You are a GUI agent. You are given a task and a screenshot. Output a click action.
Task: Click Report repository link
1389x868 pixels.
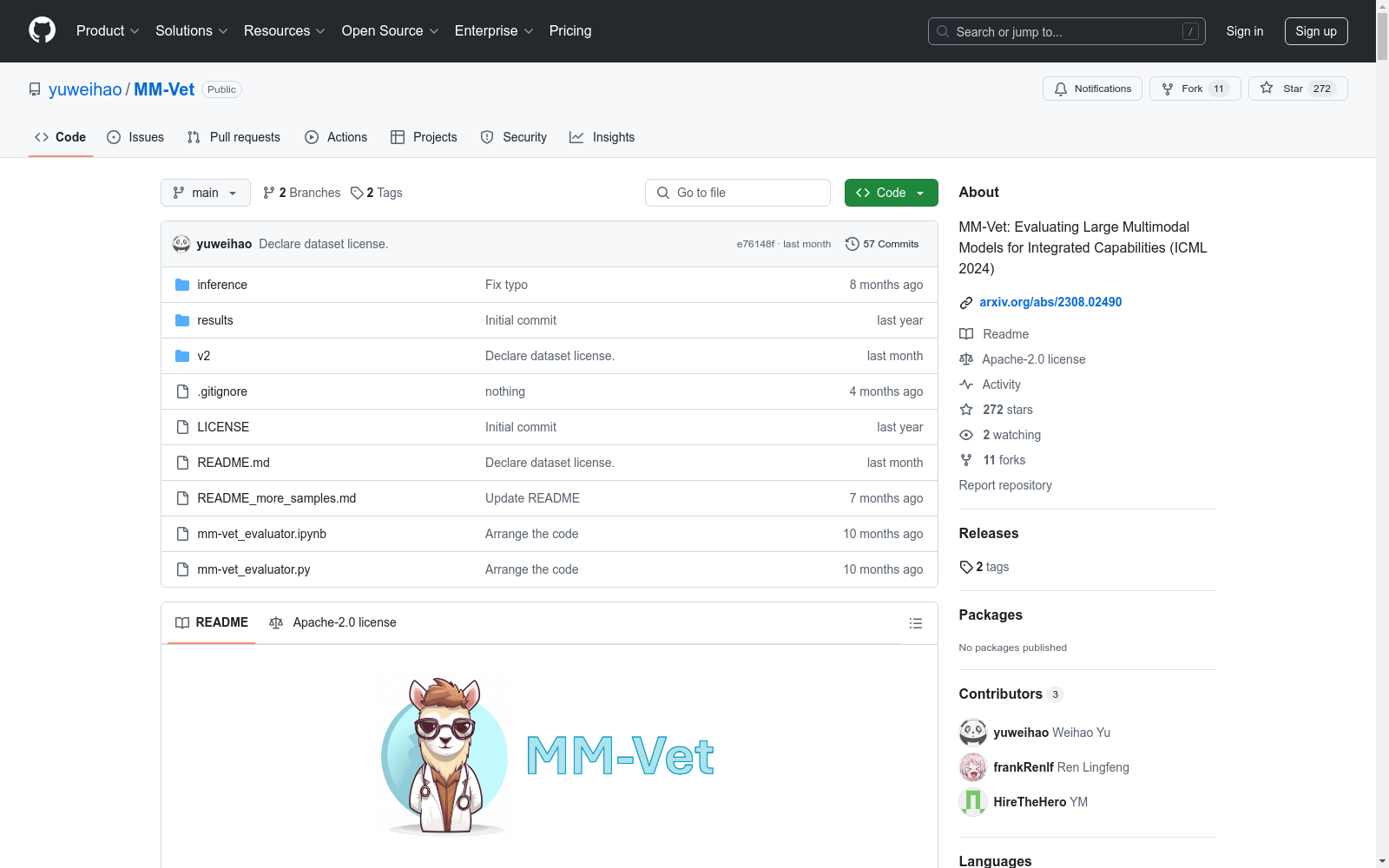click(1005, 485)
